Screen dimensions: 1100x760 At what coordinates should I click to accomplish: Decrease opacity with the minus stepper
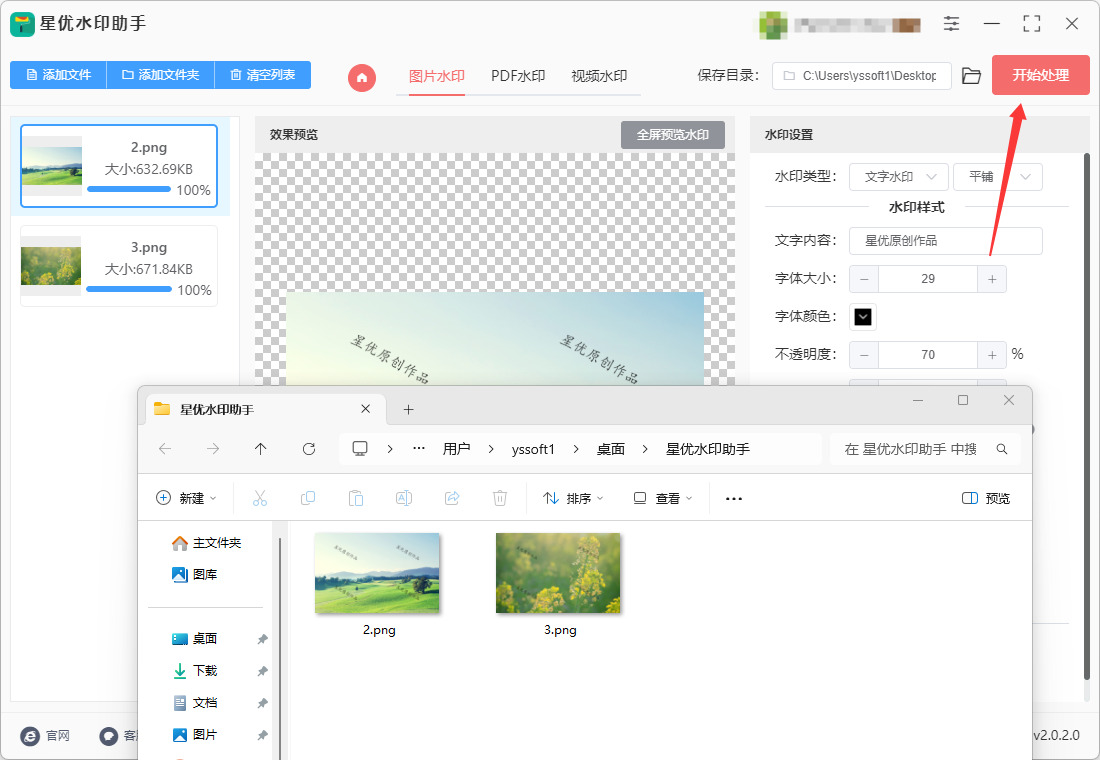tap(864, 355)
